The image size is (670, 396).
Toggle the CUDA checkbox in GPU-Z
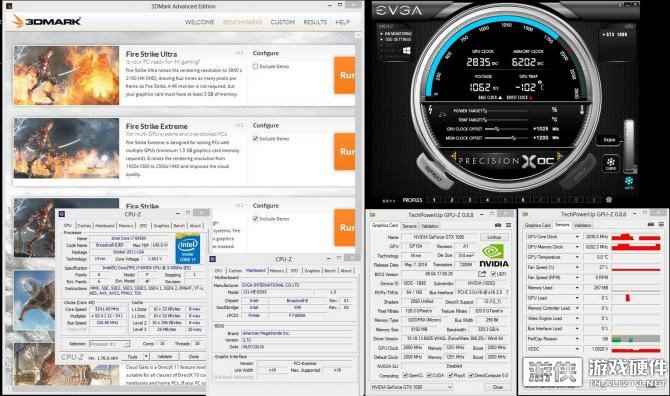pos(429,375)
